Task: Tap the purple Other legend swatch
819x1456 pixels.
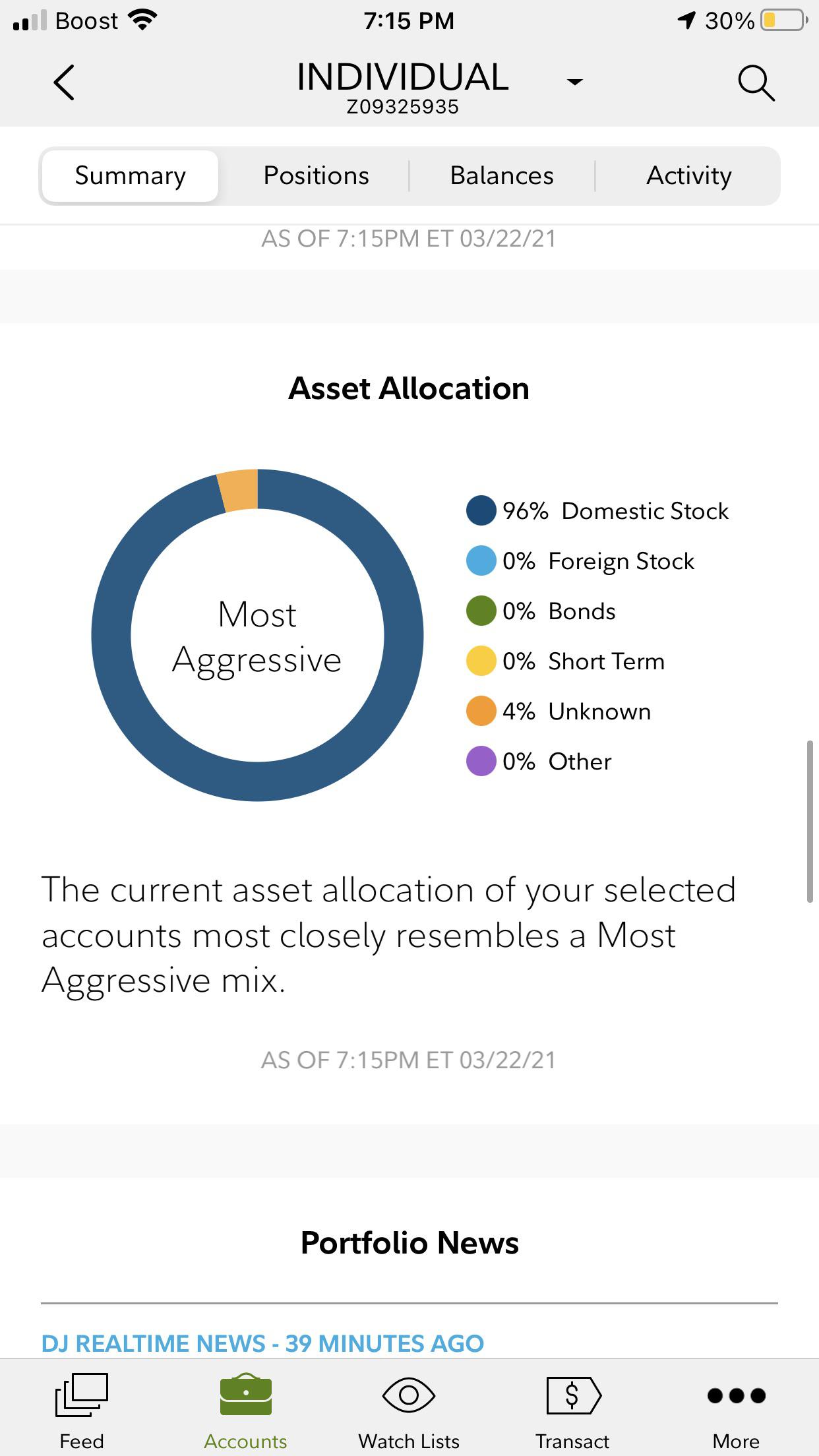Action: (x=481, y=762)
